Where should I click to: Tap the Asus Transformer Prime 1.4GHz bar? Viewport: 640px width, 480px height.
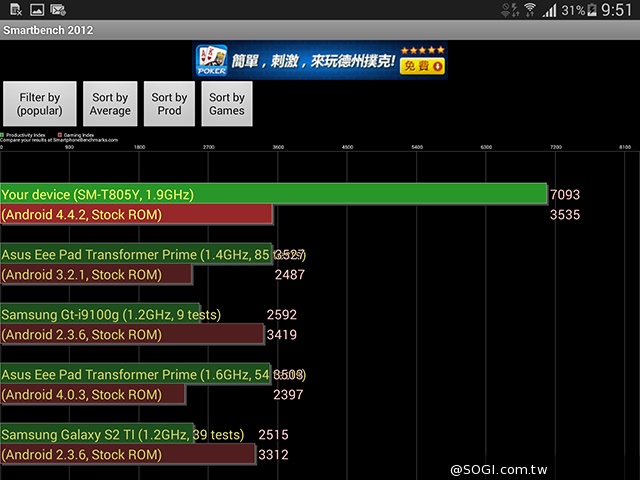[137, 254]
